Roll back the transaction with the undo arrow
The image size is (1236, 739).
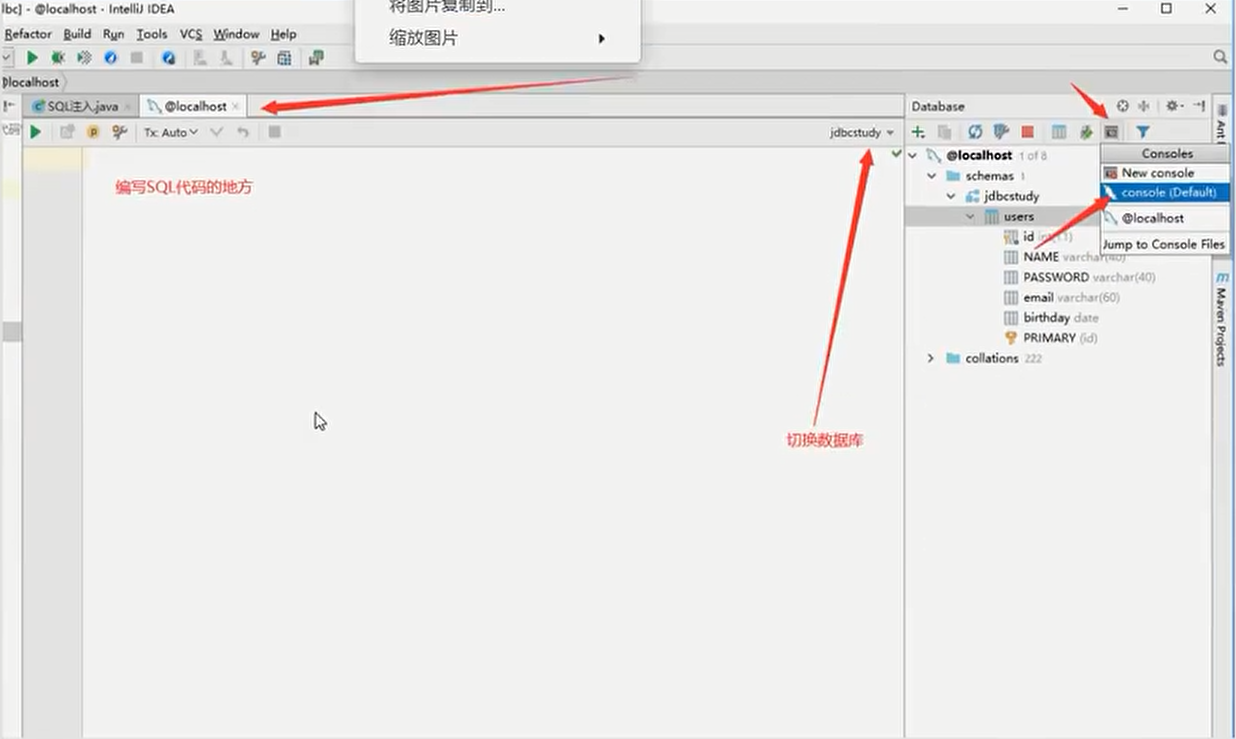[x=243, y=132]
